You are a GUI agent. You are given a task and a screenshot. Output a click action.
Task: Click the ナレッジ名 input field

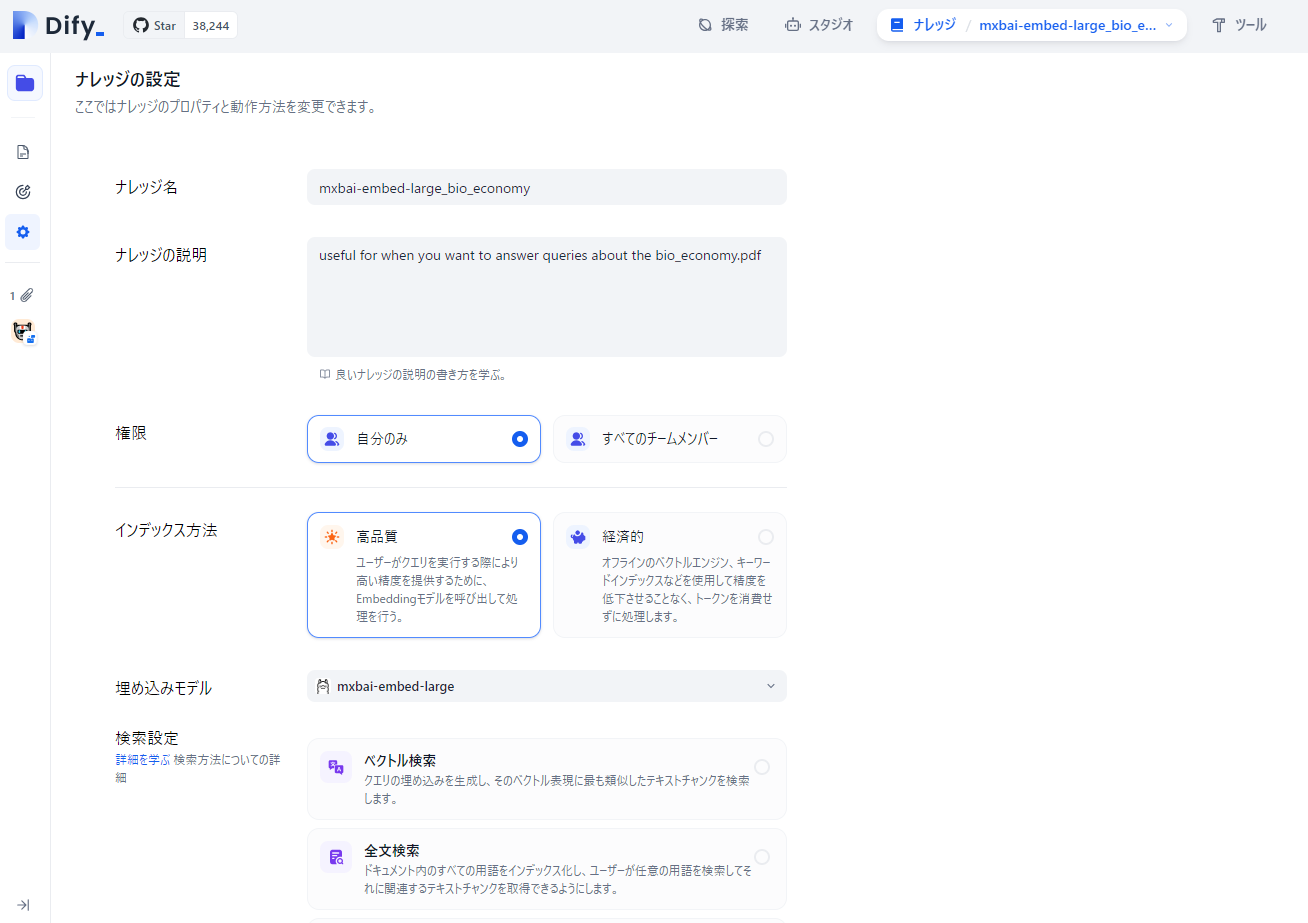click(x=547, y=187)
